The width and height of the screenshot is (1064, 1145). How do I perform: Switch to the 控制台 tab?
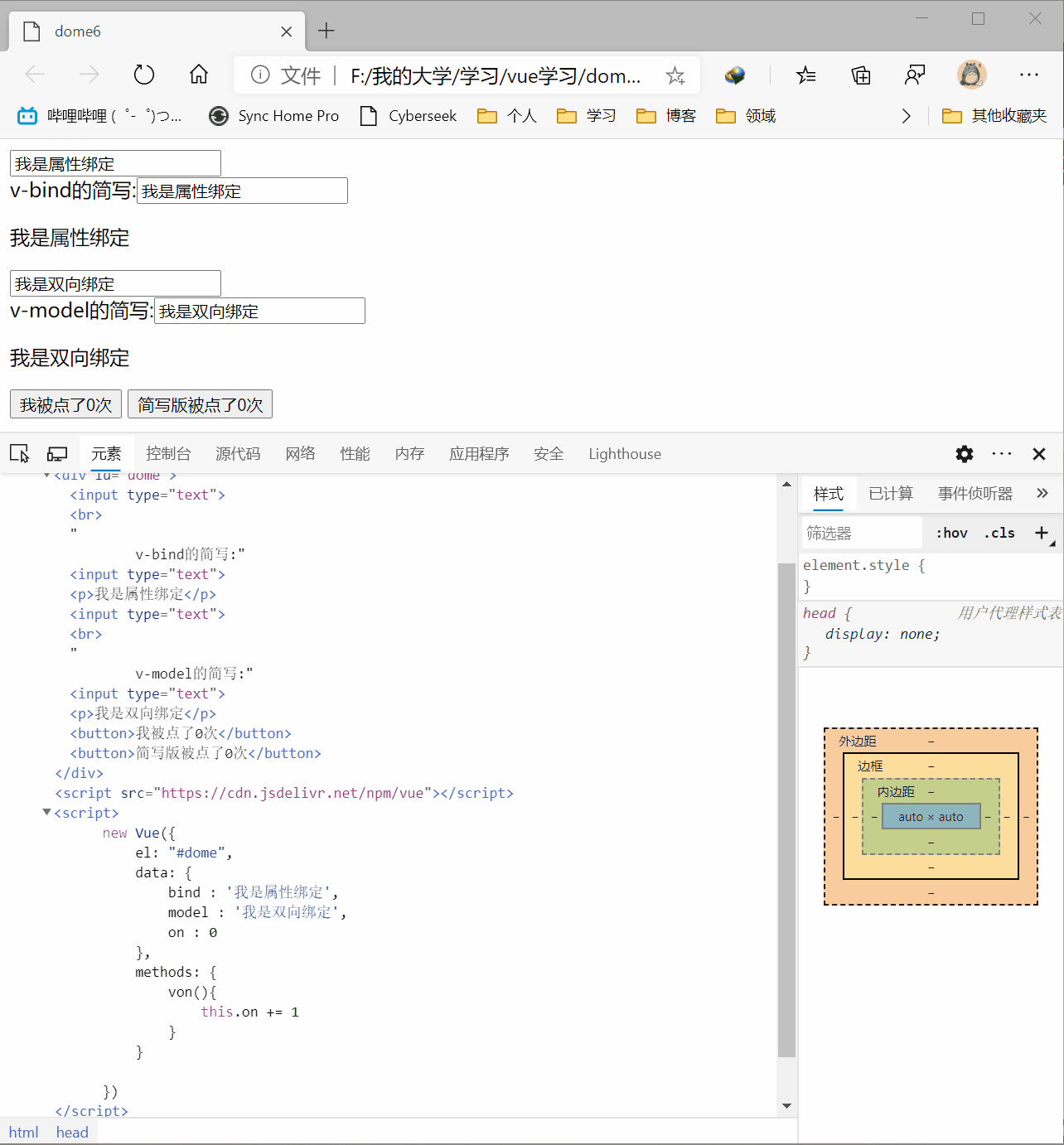point(168,454)
